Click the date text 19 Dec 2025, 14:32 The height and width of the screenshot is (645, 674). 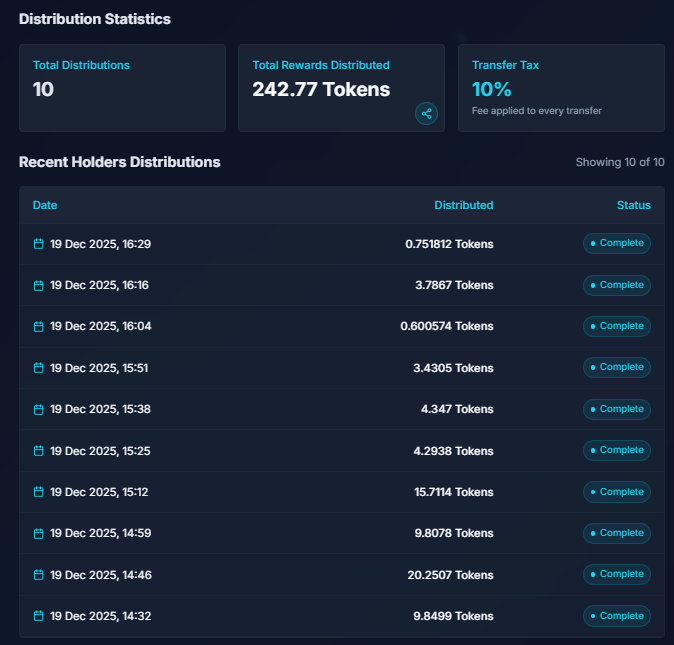[101, 617]
